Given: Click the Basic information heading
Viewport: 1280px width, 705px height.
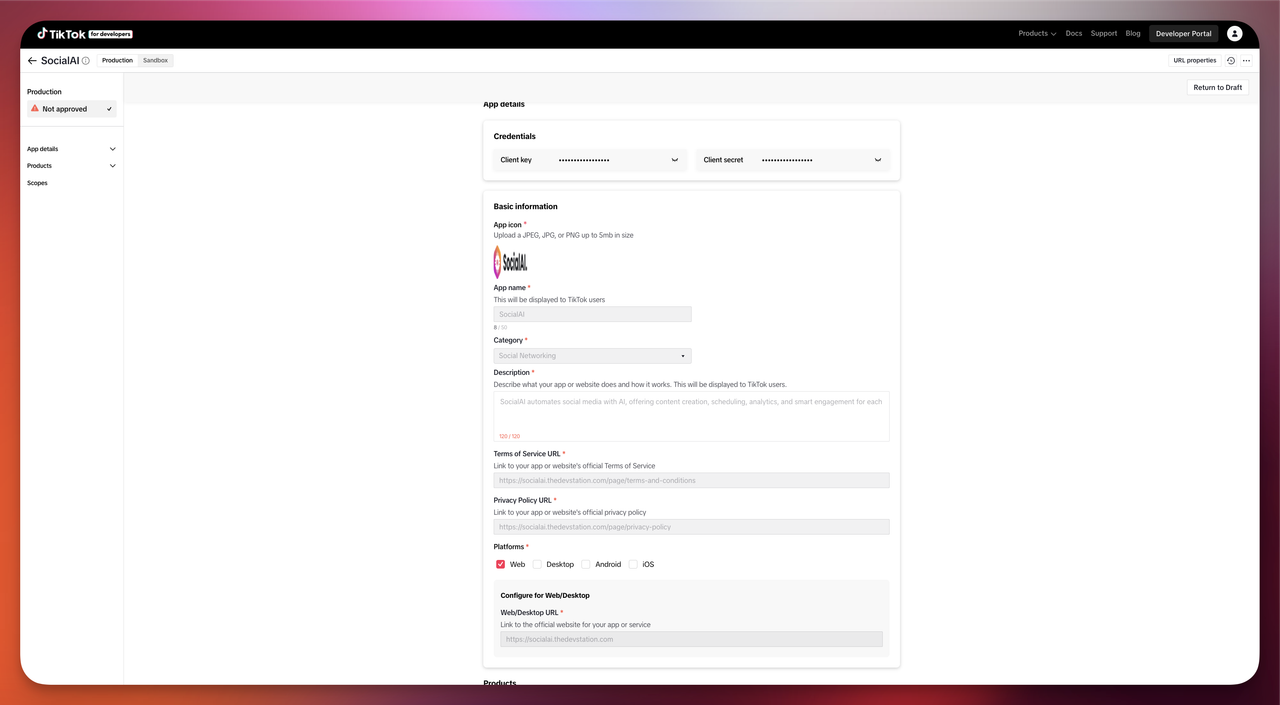Looking at the screenshot, I should (x=526, y=207).
